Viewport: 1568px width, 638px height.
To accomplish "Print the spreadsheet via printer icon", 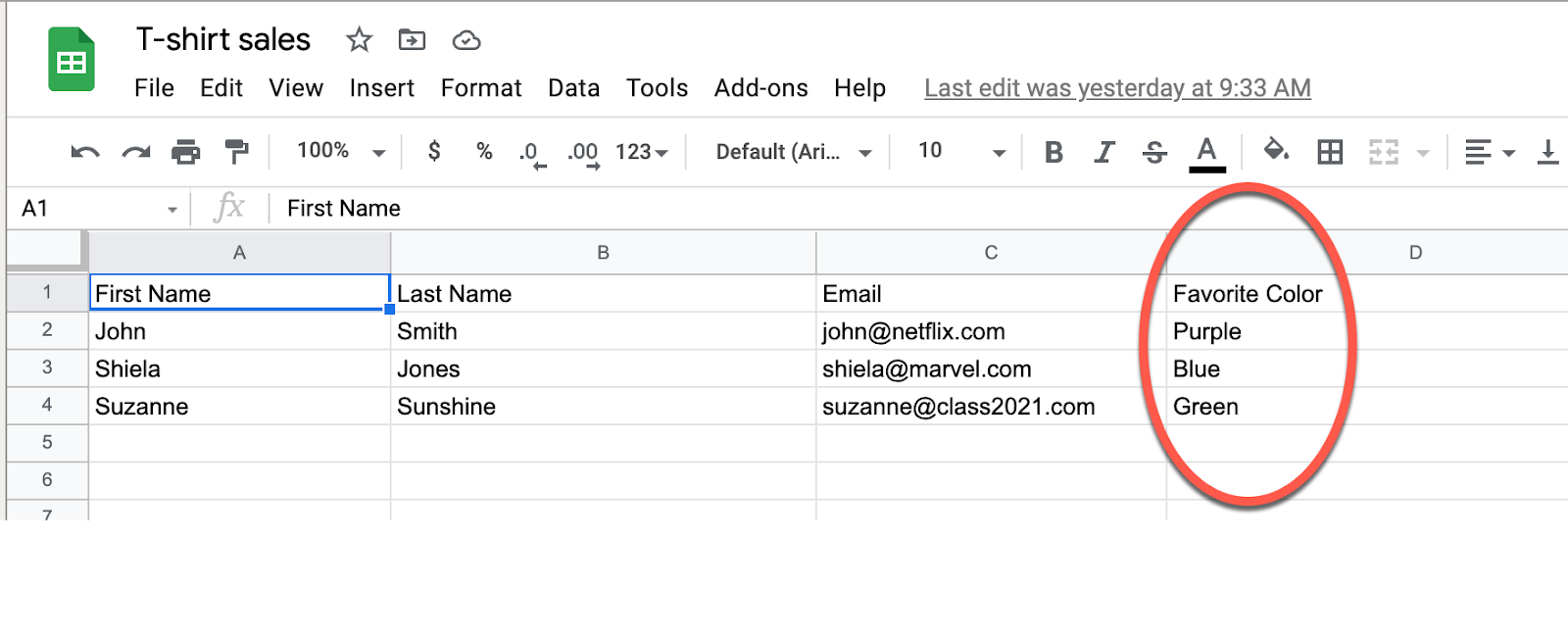I will 185,152.
